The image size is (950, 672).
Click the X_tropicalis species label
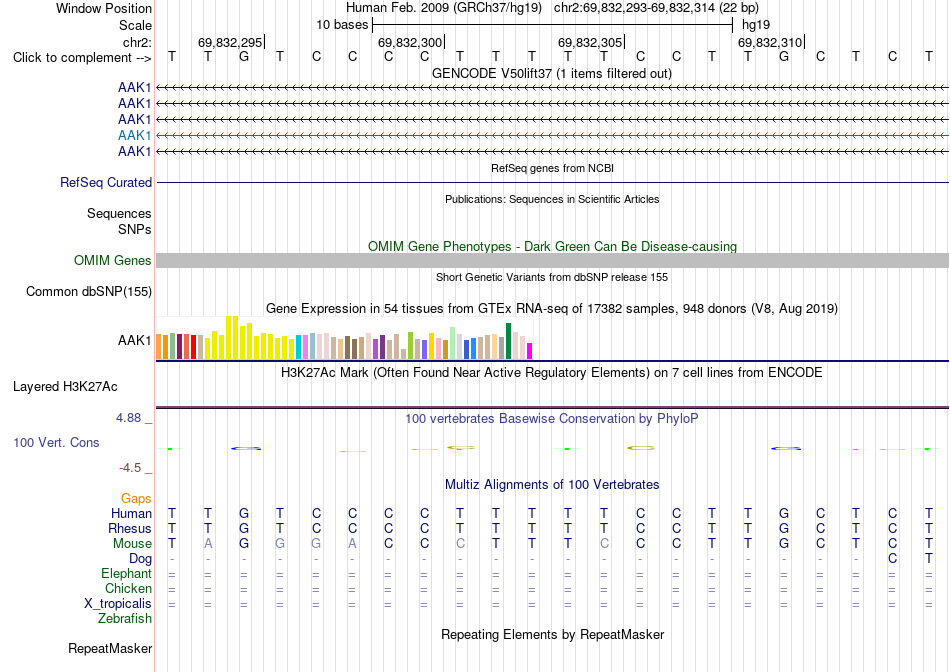click(x=118, y=604)
